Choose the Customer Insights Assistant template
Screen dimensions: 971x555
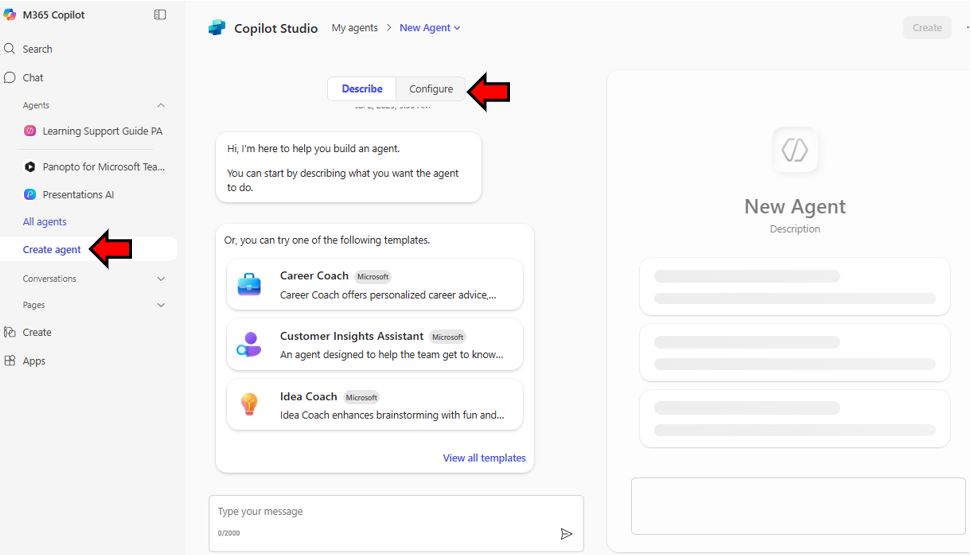click(375, 345)
